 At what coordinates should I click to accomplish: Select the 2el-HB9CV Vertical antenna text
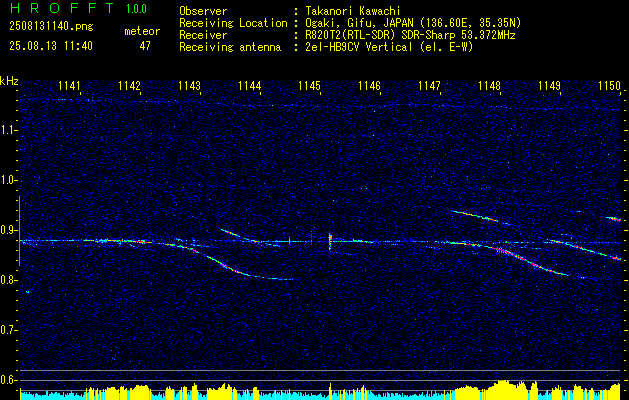[389, 47]
